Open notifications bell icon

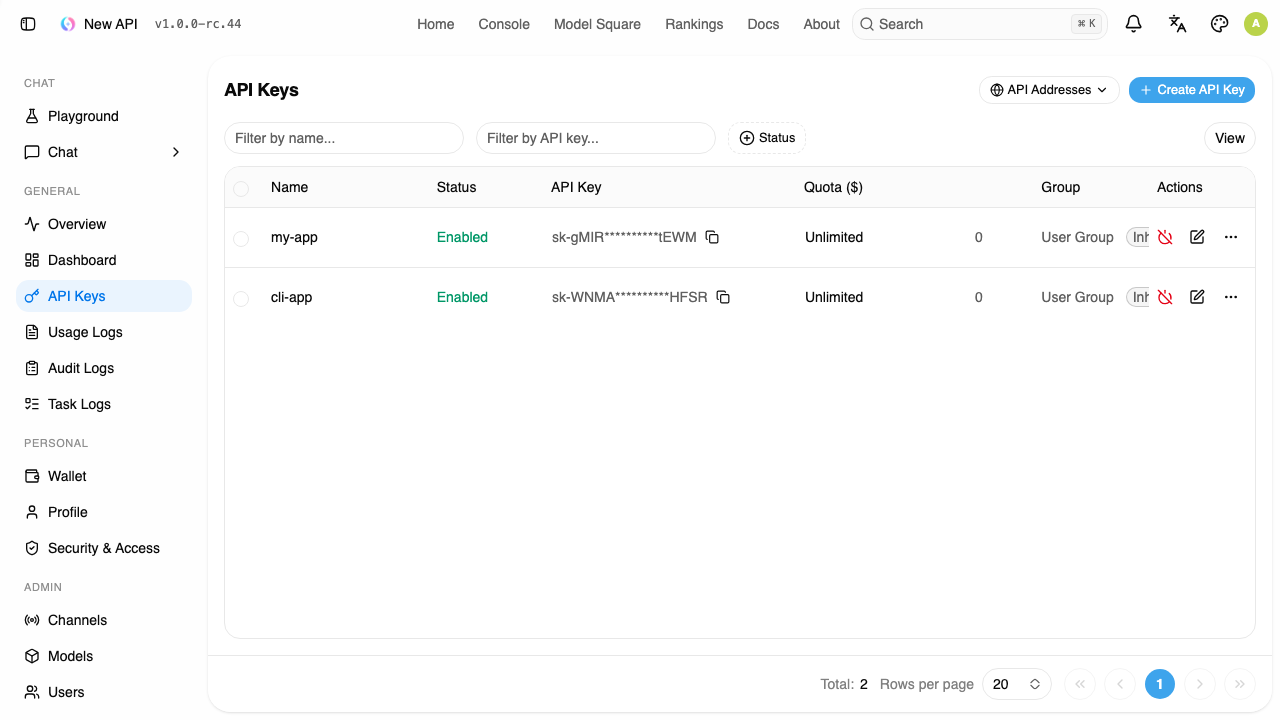[x=1133, y=24]
